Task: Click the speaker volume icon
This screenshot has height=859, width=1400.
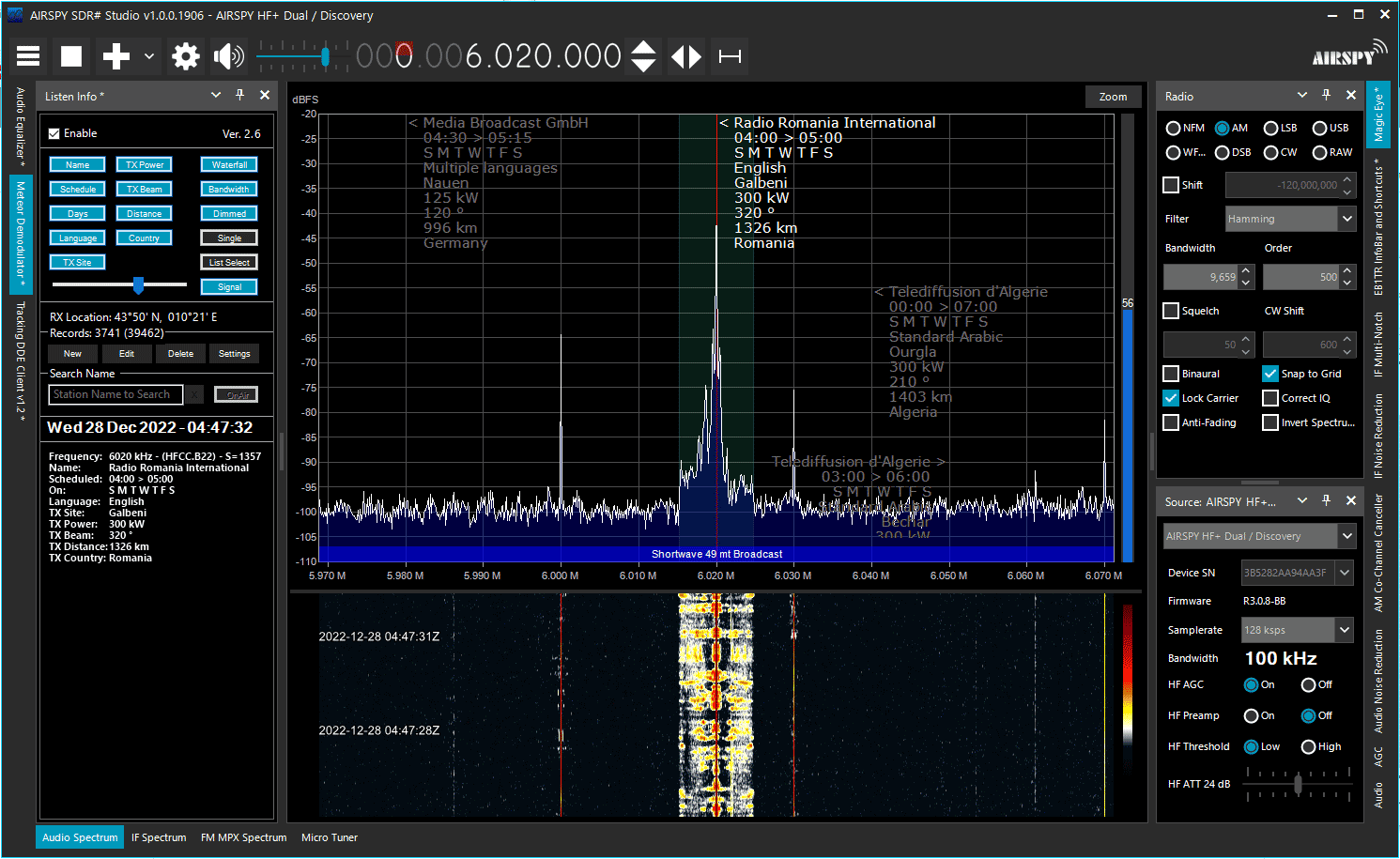Action: point(226,56)
